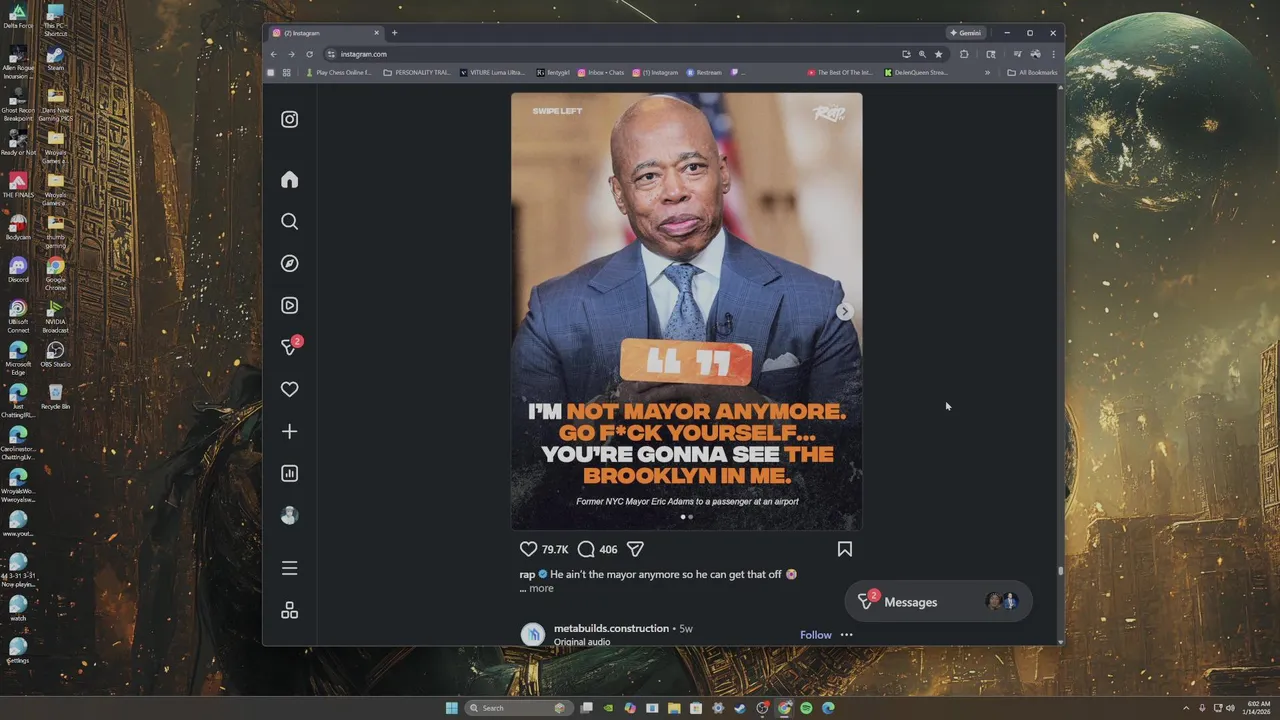1280x720 pixels.
Task: Click metabuilds.construction avatar thumbnail
Action: click(x=533, y=634)
